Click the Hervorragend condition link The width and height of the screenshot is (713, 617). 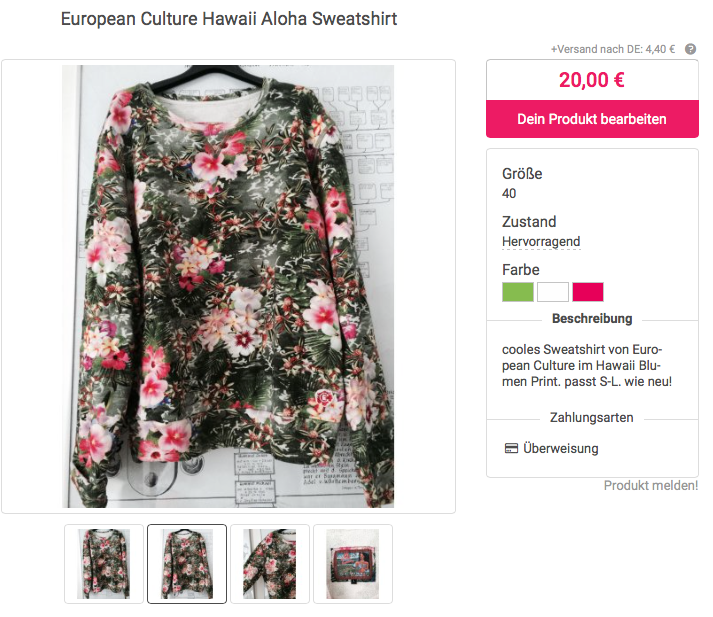pyautogui.click(x=541, y=241)
